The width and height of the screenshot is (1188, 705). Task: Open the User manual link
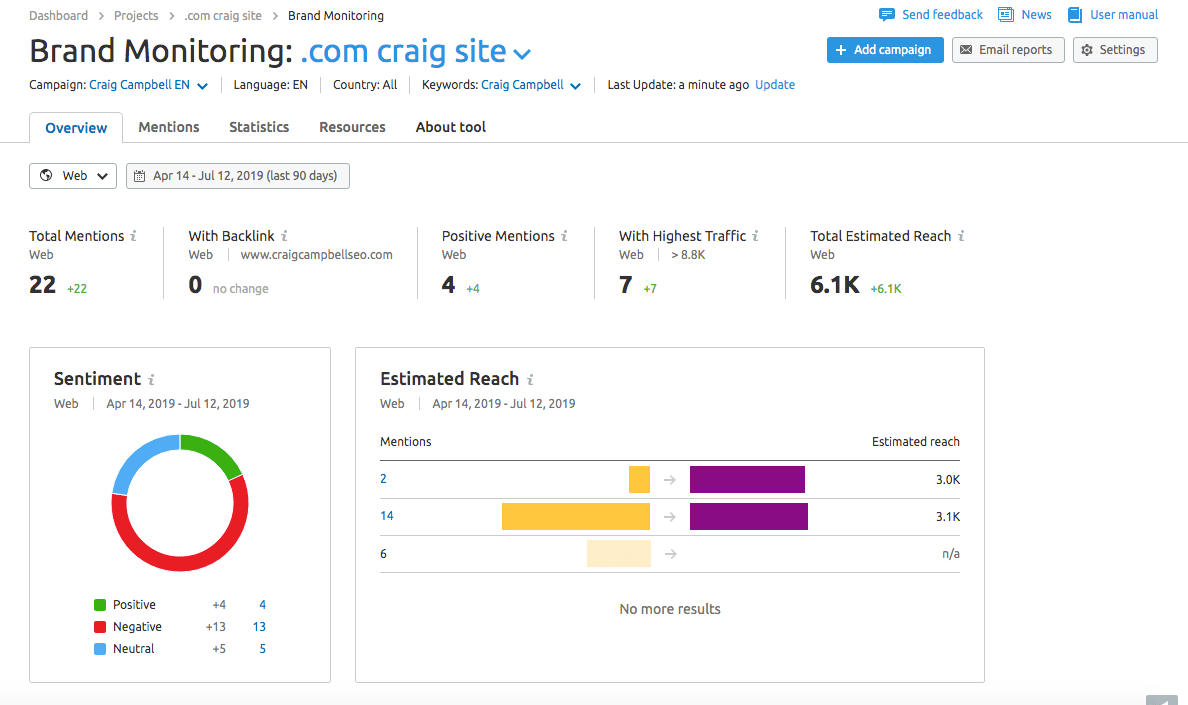pyautogui.click(x=1124, y=14)
